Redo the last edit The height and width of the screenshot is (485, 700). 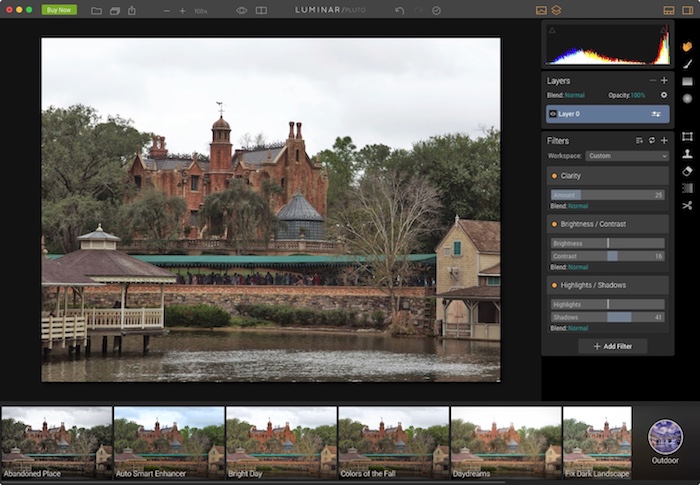[418, 10]
